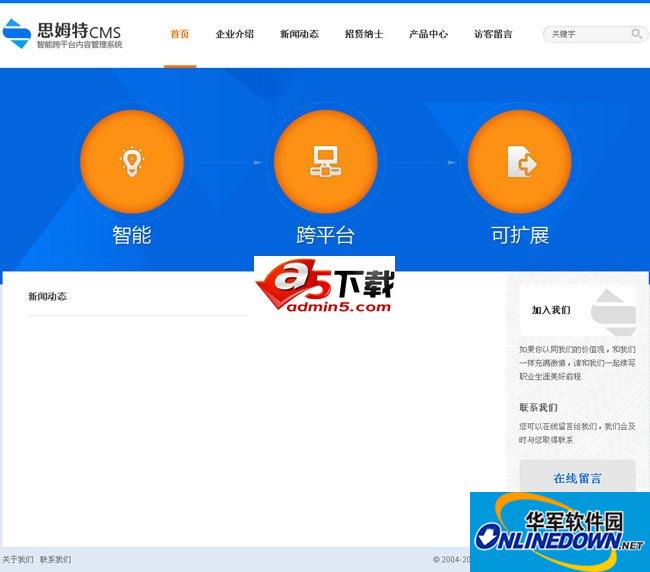Go to 新闻动态 in navigation
Image resolution: width=650 pixels, height=572 pixels.
299,34
